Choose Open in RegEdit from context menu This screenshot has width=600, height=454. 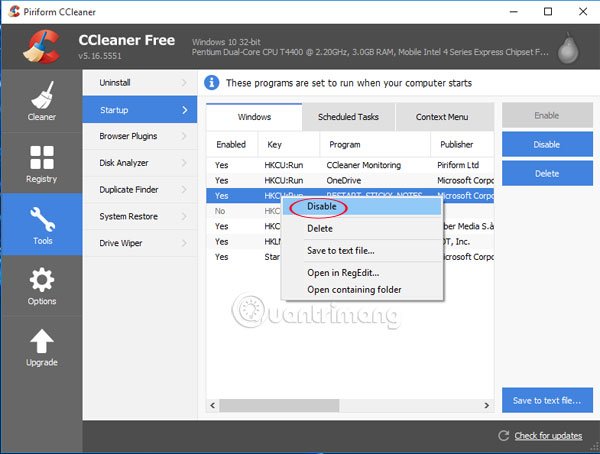pos(362,273)
